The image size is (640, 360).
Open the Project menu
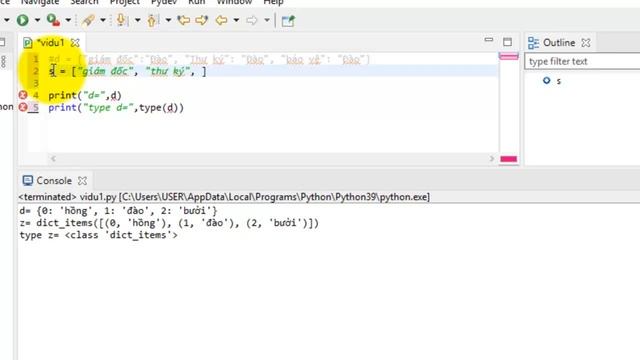[x=124, y=2]
